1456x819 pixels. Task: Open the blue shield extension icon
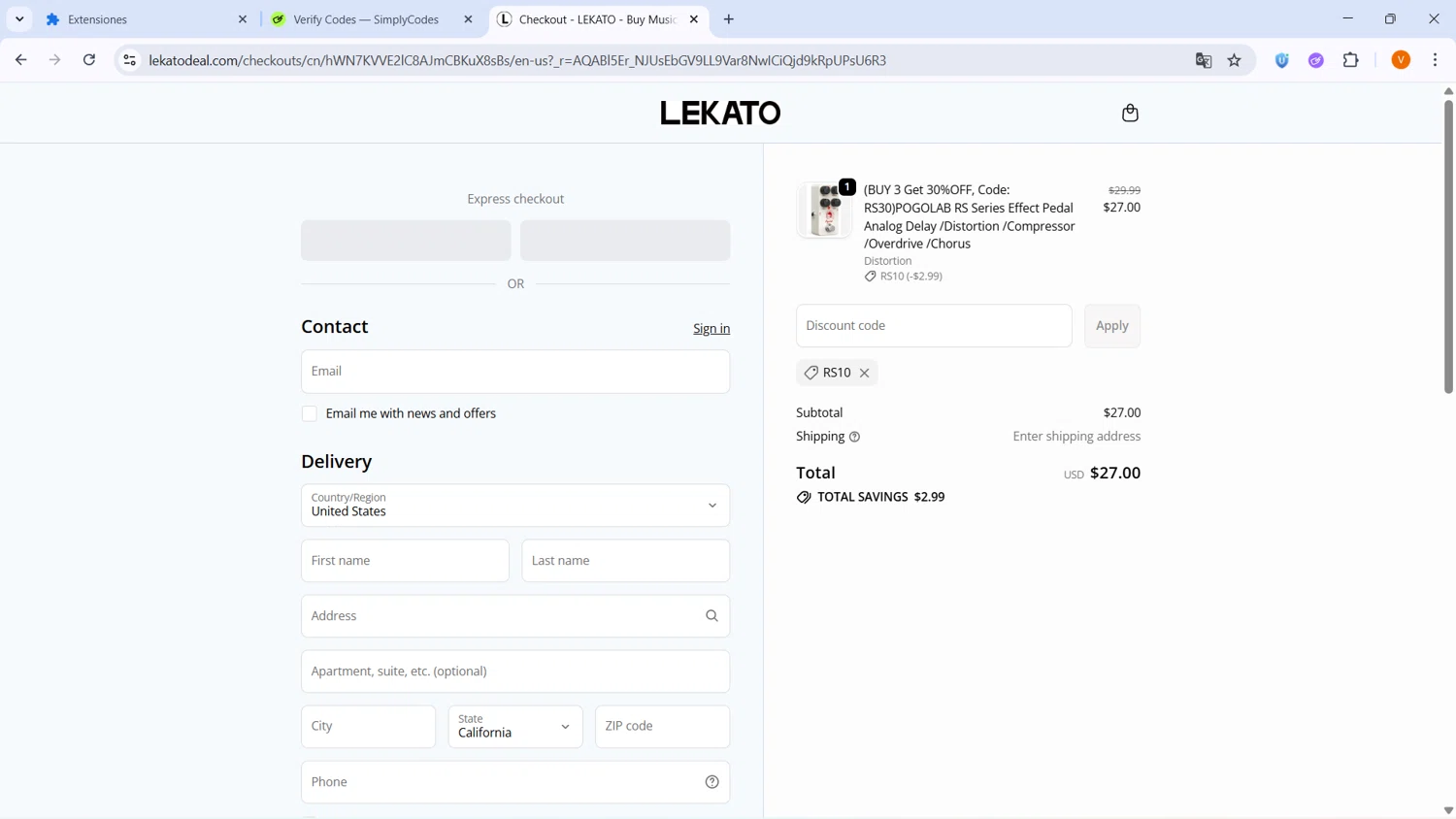(1282, 60)
